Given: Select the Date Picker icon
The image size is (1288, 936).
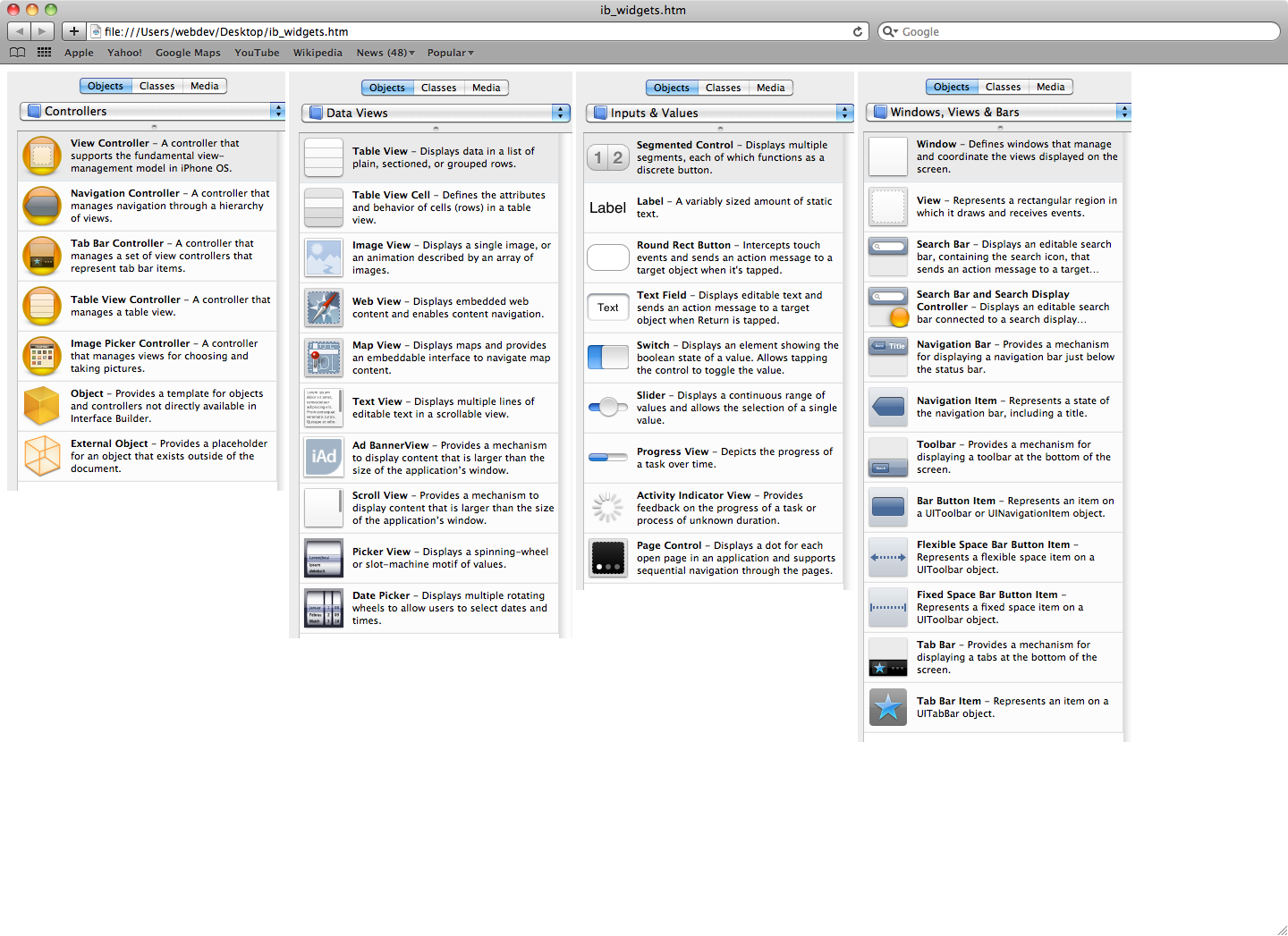Looking at the screenshot, I should 323,608.
